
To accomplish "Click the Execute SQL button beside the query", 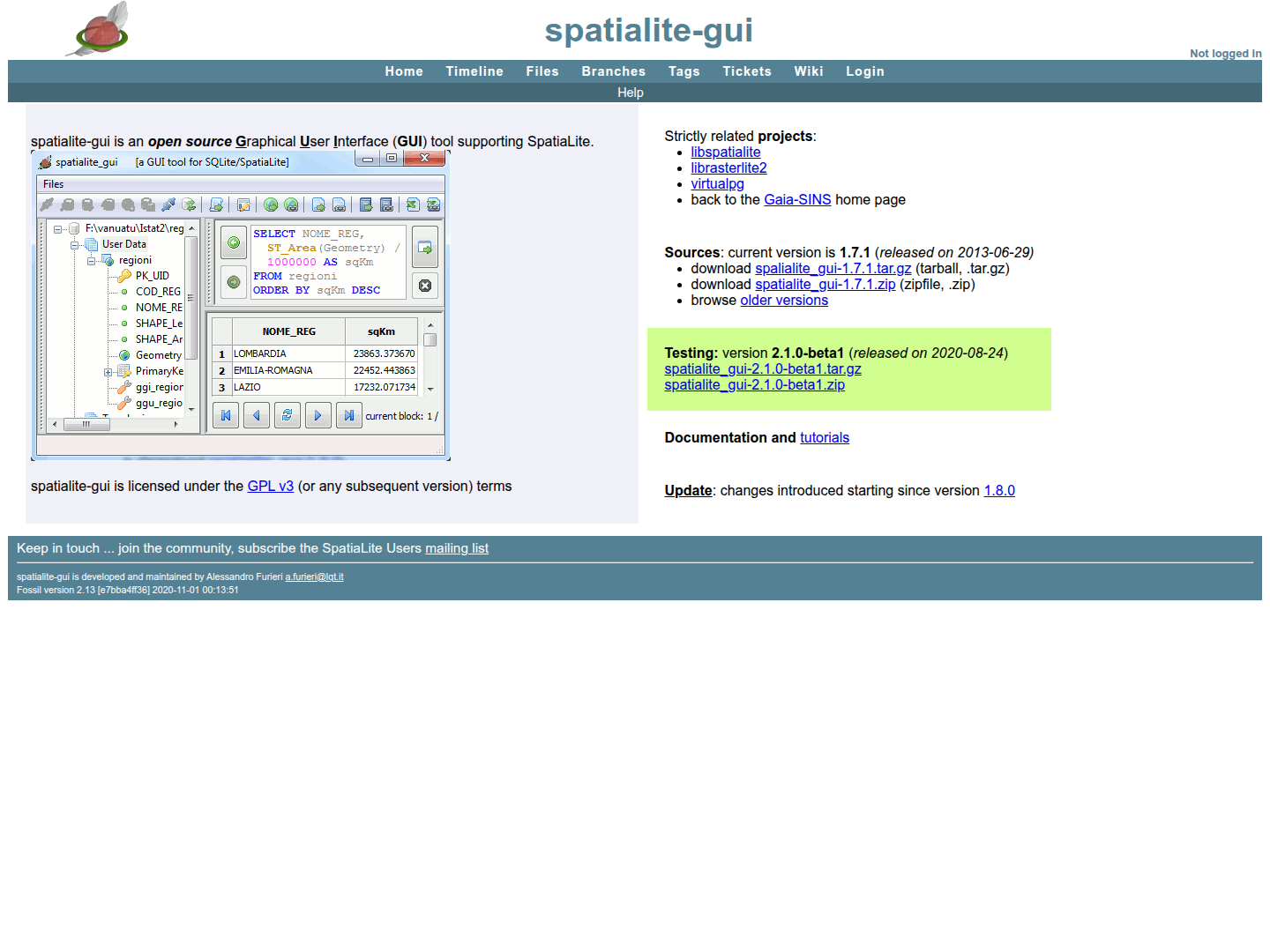I will [425, 248].
